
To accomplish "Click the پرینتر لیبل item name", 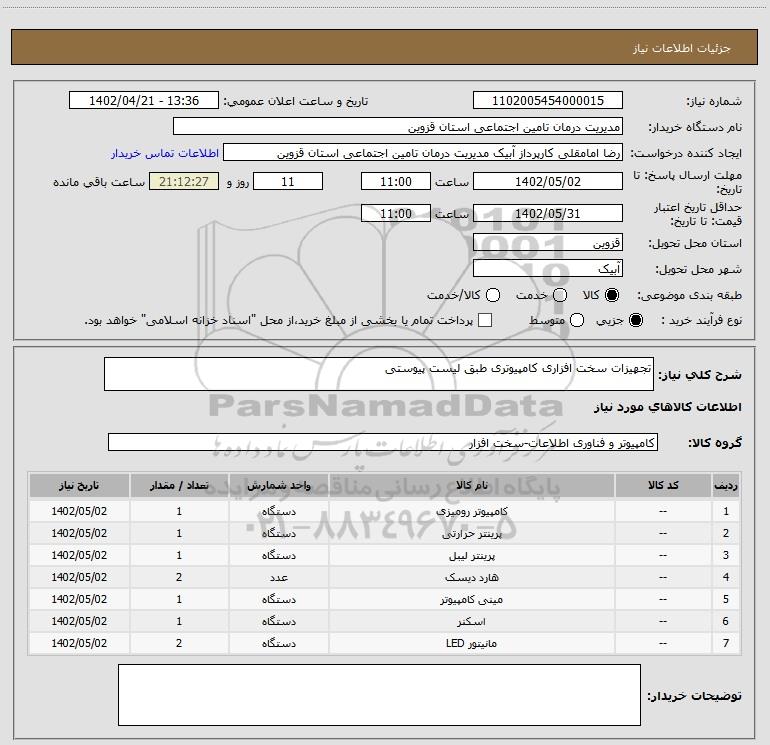I will click(471, 555).
